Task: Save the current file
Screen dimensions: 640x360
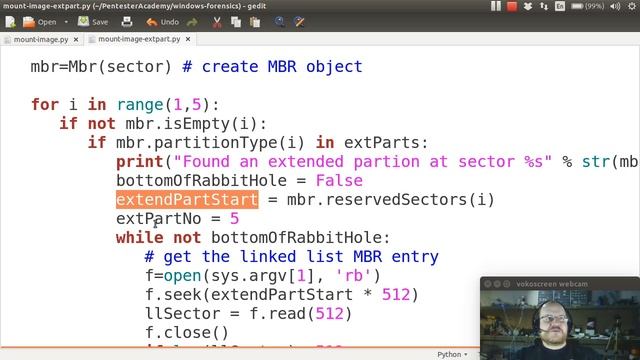Action: [93, 22]
